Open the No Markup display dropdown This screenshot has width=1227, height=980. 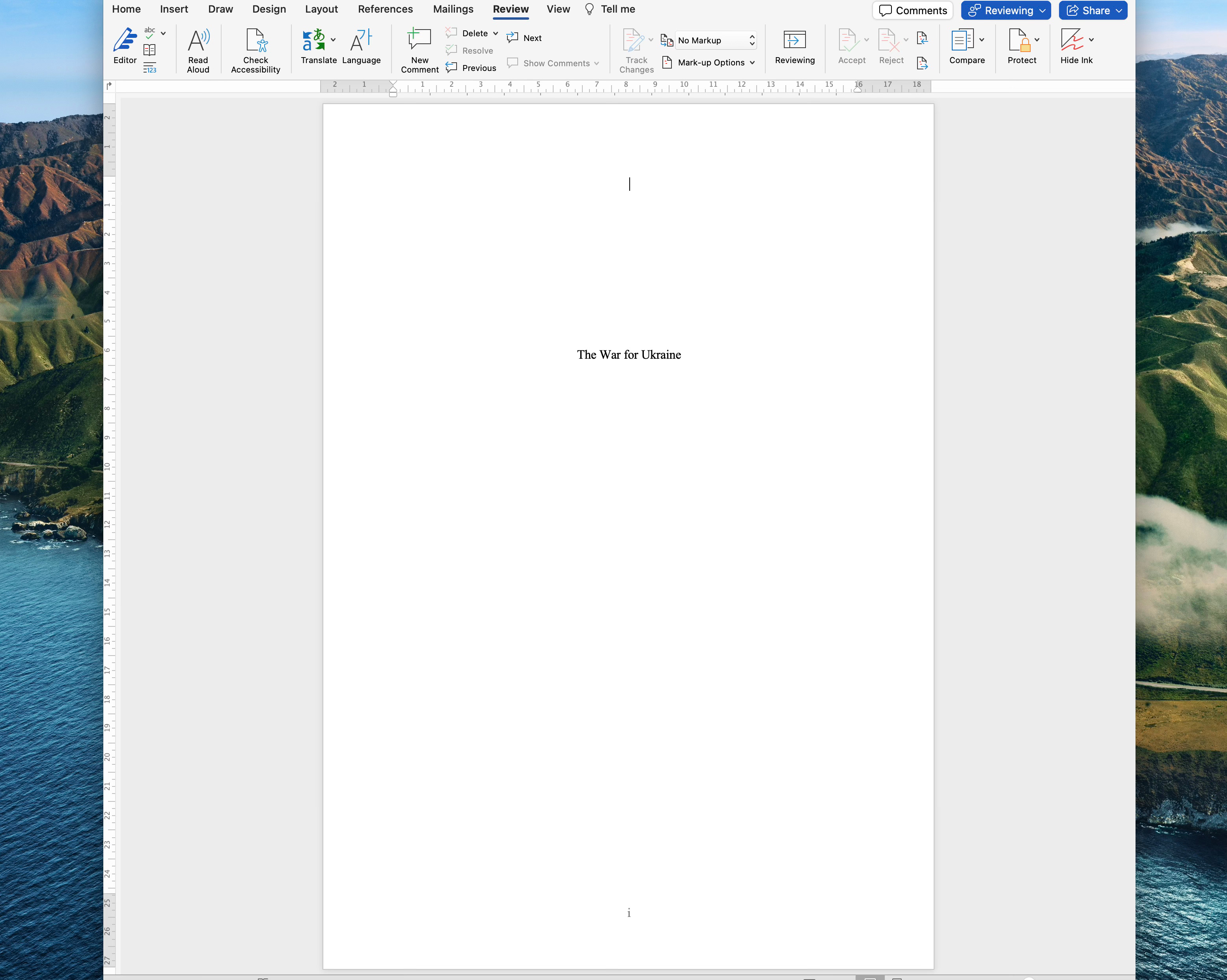click(x=715, y=41)
